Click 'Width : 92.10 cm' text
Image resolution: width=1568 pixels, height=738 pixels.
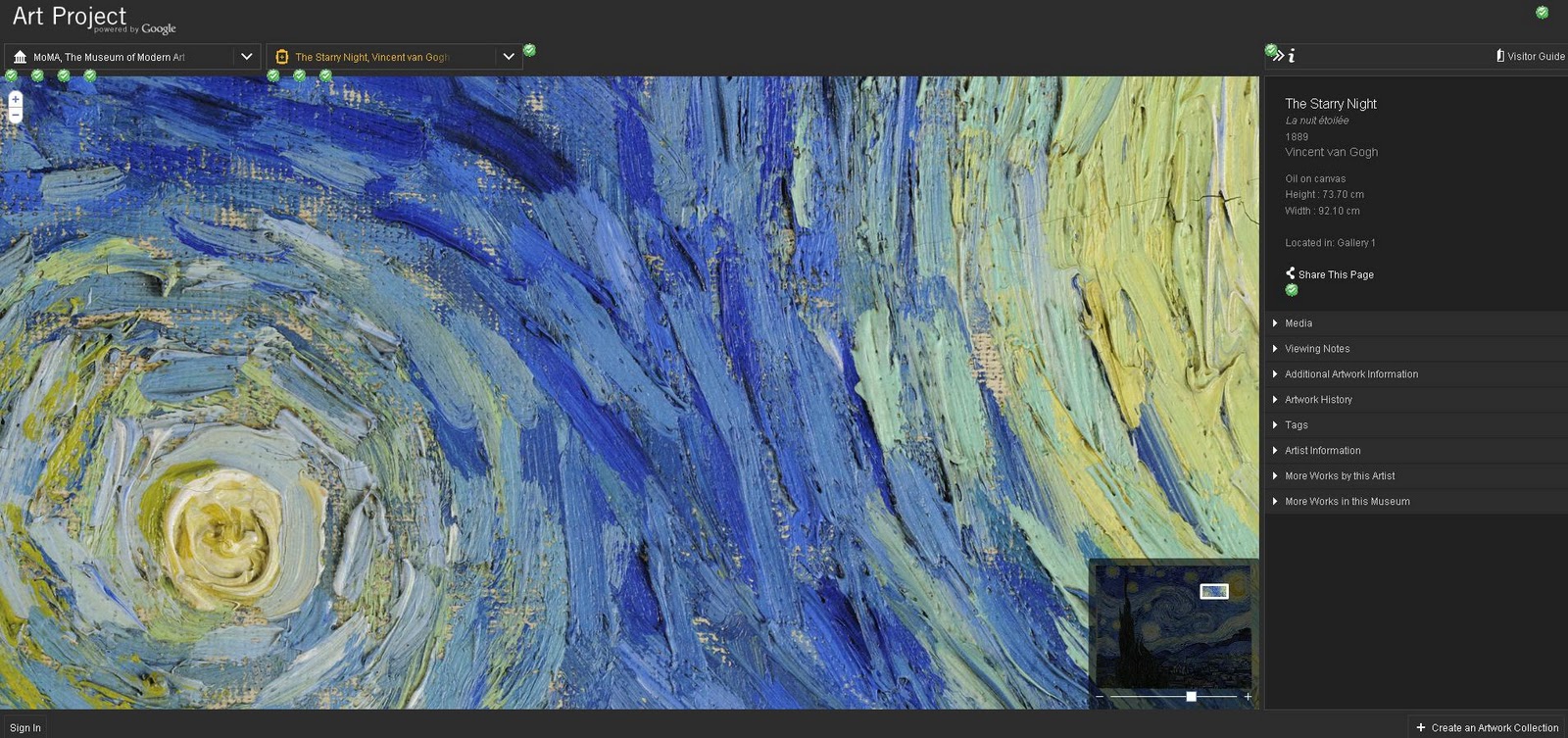pyautogui.click(x=1322, y=211)
